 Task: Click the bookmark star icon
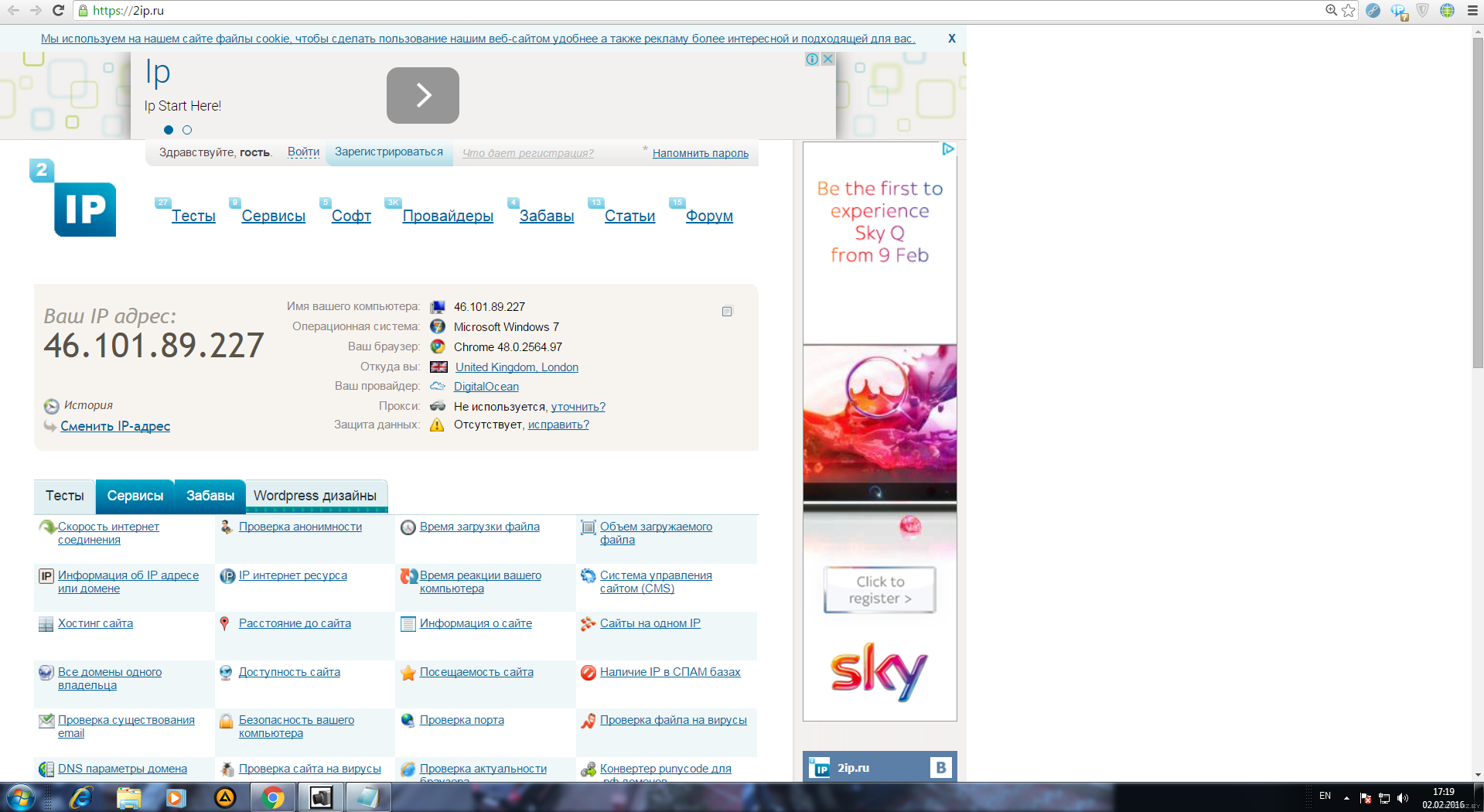coord(1349,10)
